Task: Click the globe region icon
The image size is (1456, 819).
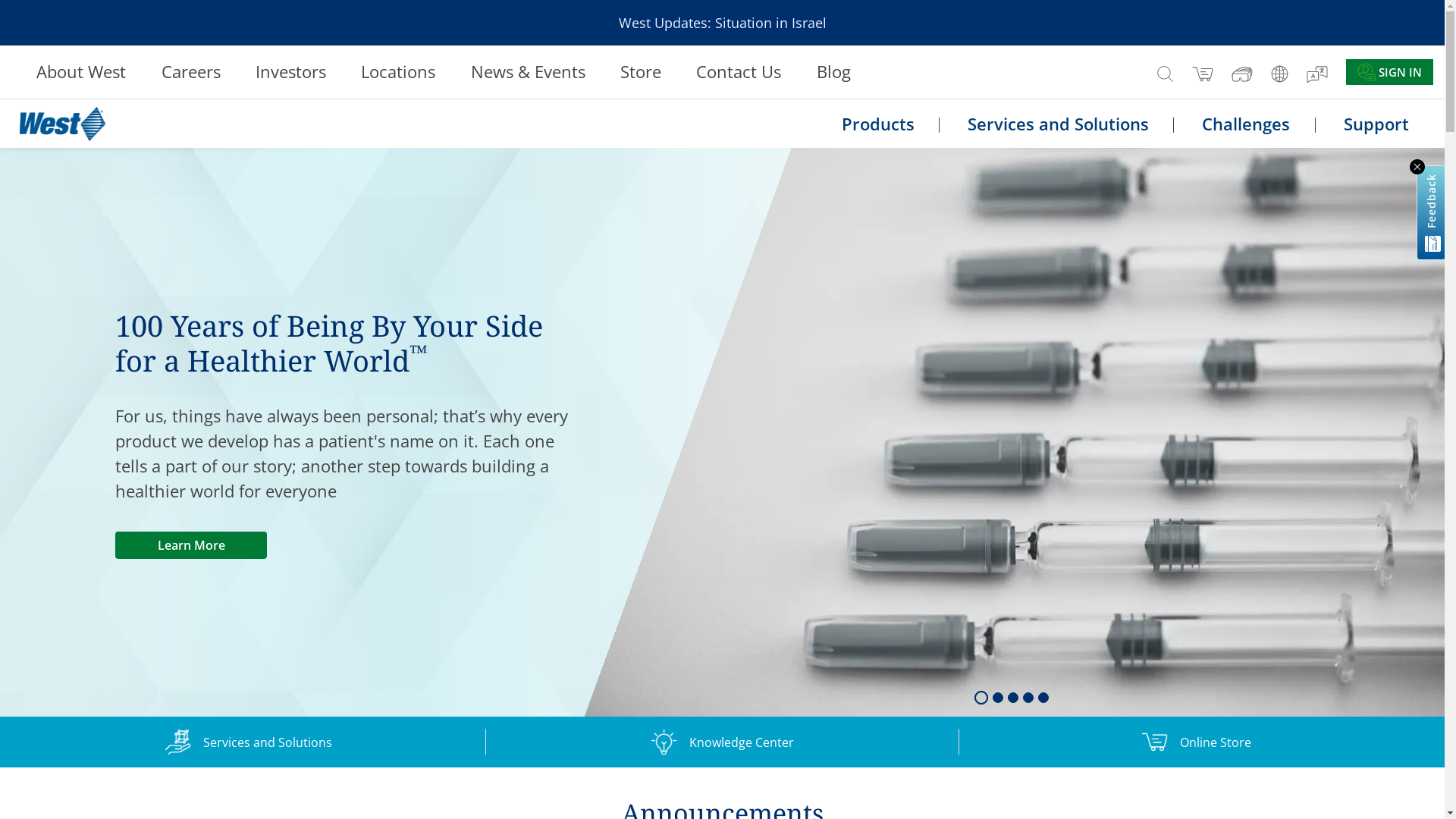Action: click(x=1279, y=74)
